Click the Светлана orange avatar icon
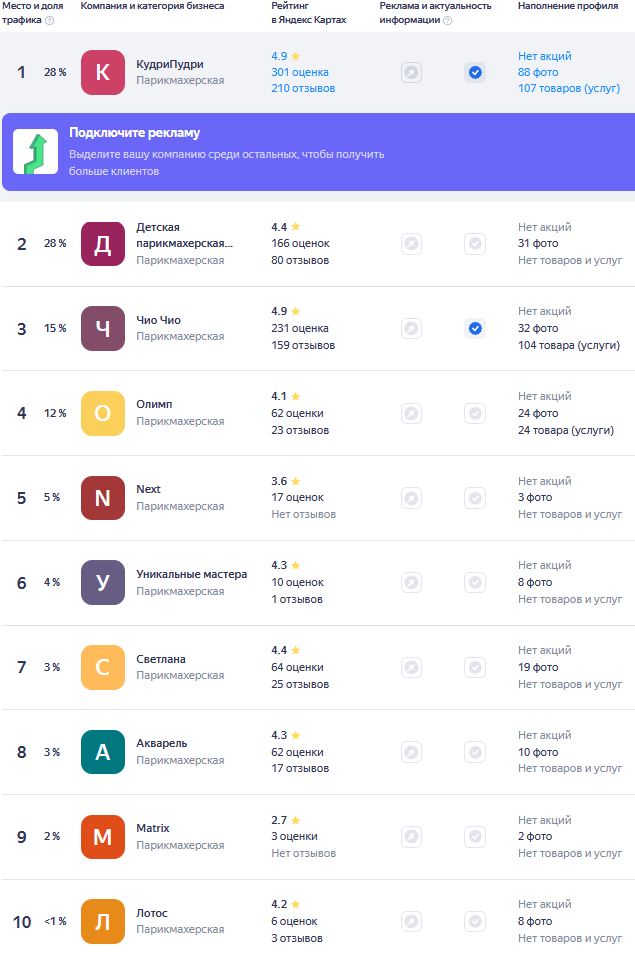The height and width of the screenshot is (960, 635). point(103,667)
